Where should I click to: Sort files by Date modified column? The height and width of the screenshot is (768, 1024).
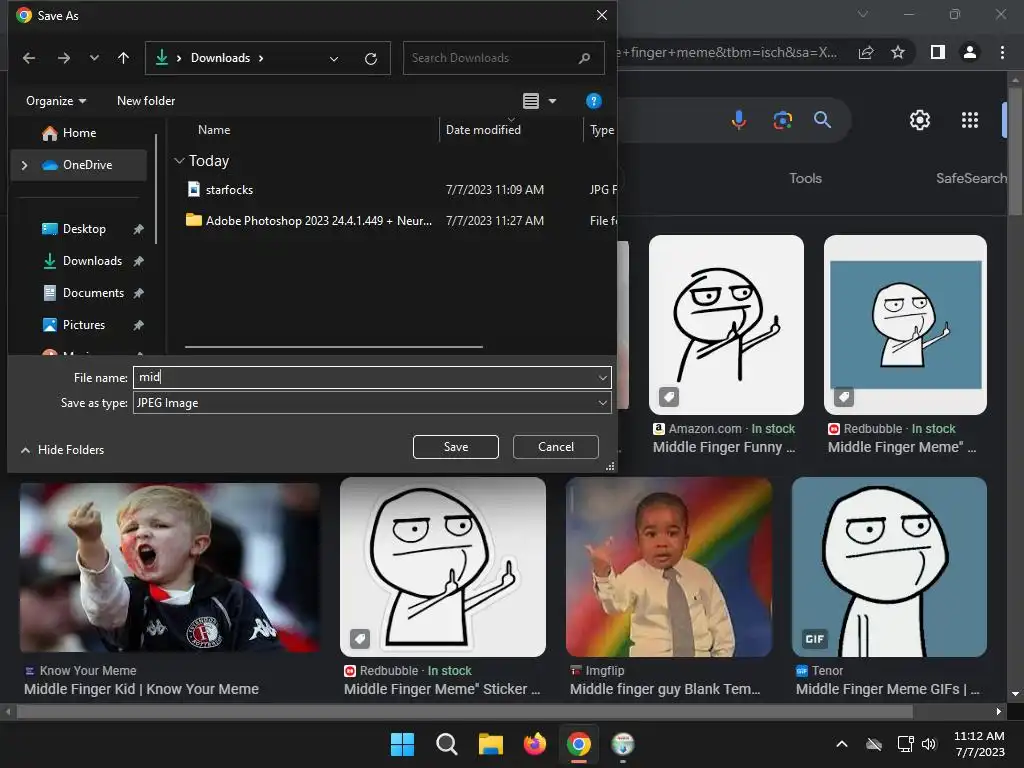point(483,130)
